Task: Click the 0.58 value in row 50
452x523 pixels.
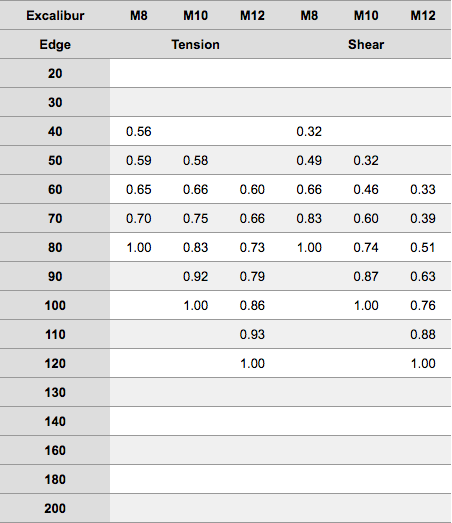Action: click(195, 160)
